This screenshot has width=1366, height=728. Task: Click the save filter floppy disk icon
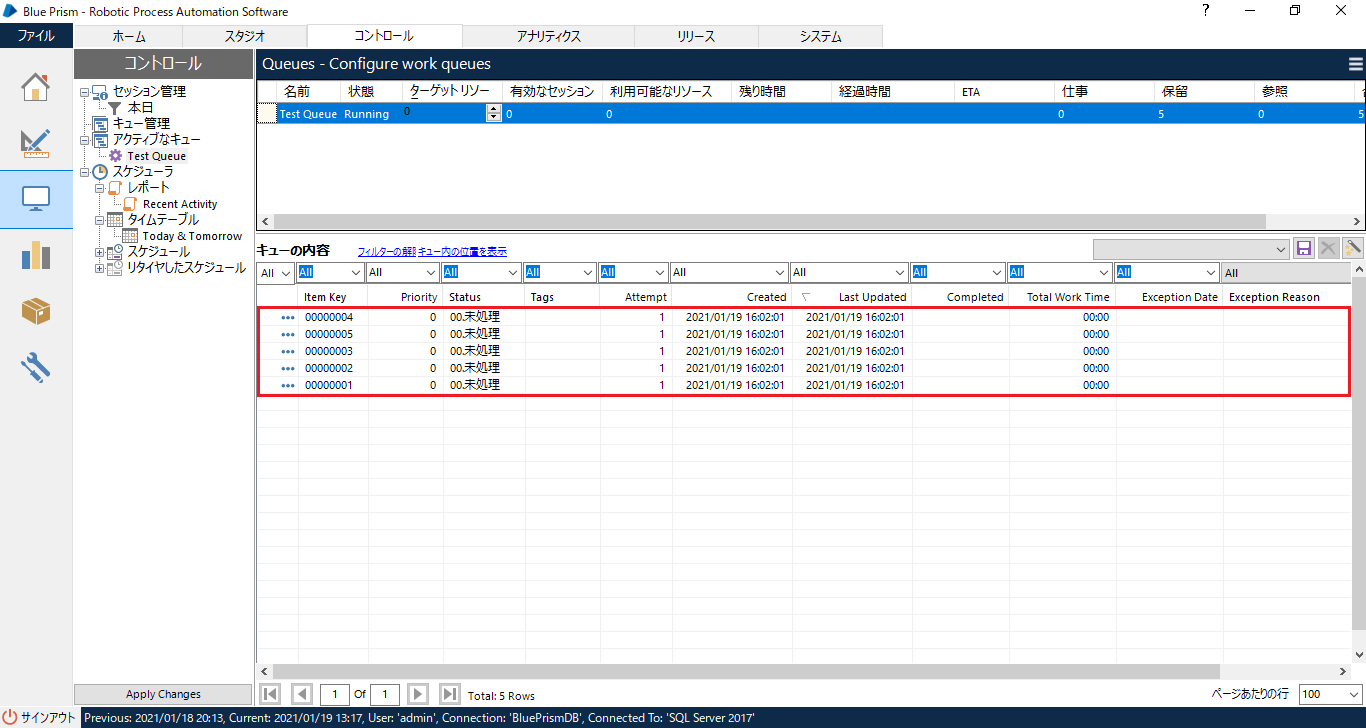coord(1304,248)
